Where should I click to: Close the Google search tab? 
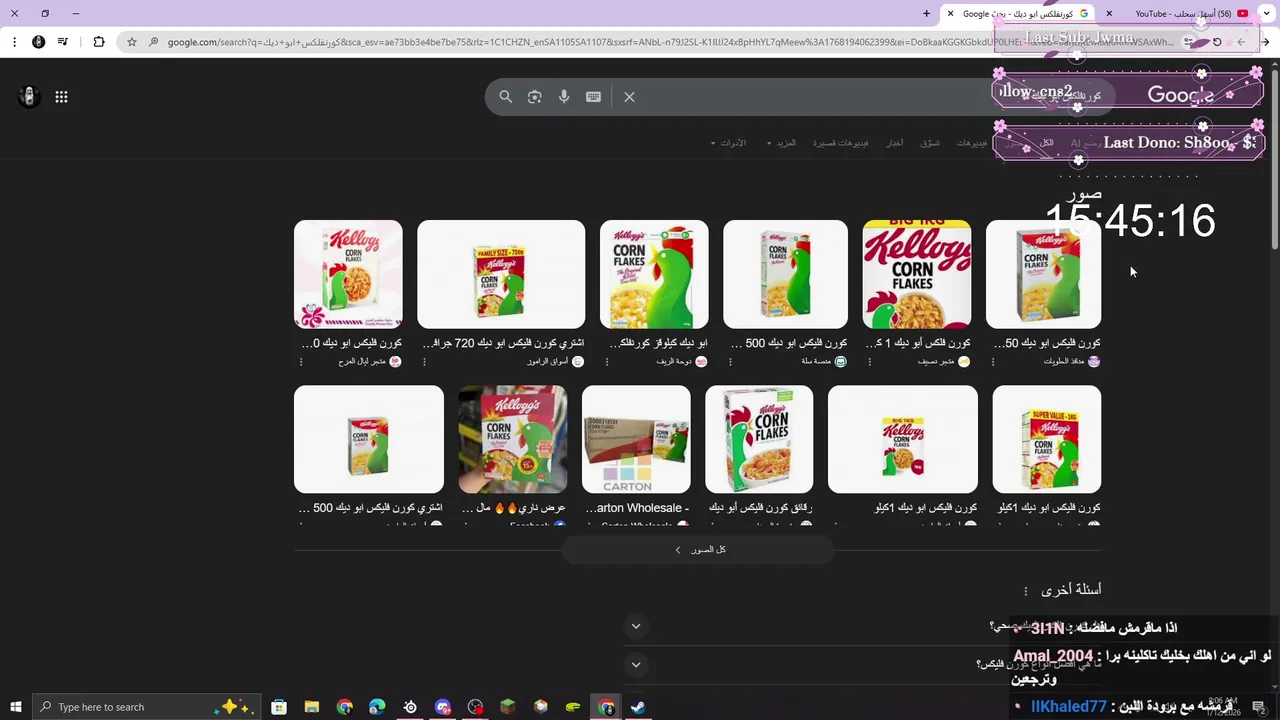951,14
